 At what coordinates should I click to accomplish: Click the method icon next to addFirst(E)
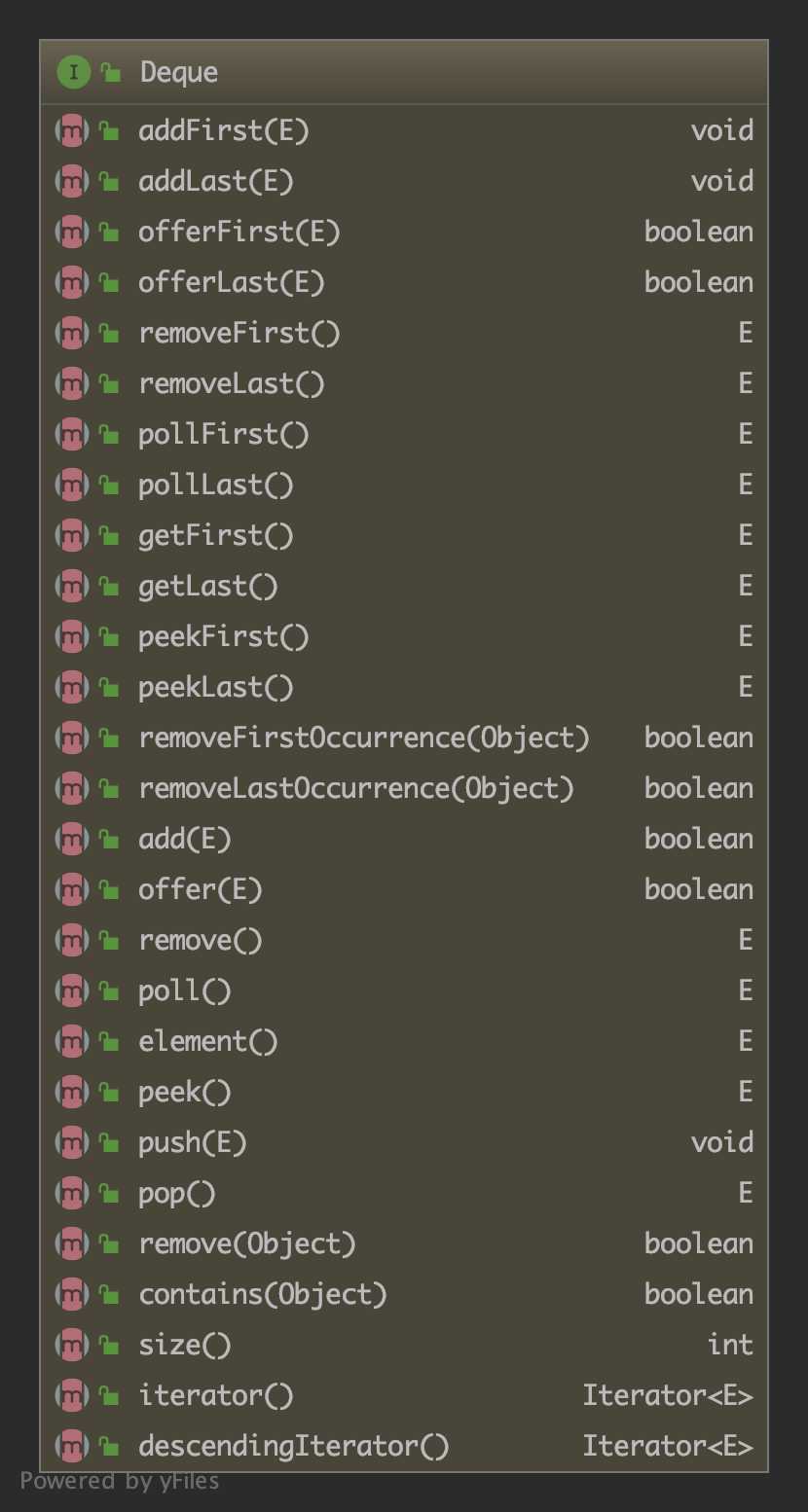tap(72, 130)
